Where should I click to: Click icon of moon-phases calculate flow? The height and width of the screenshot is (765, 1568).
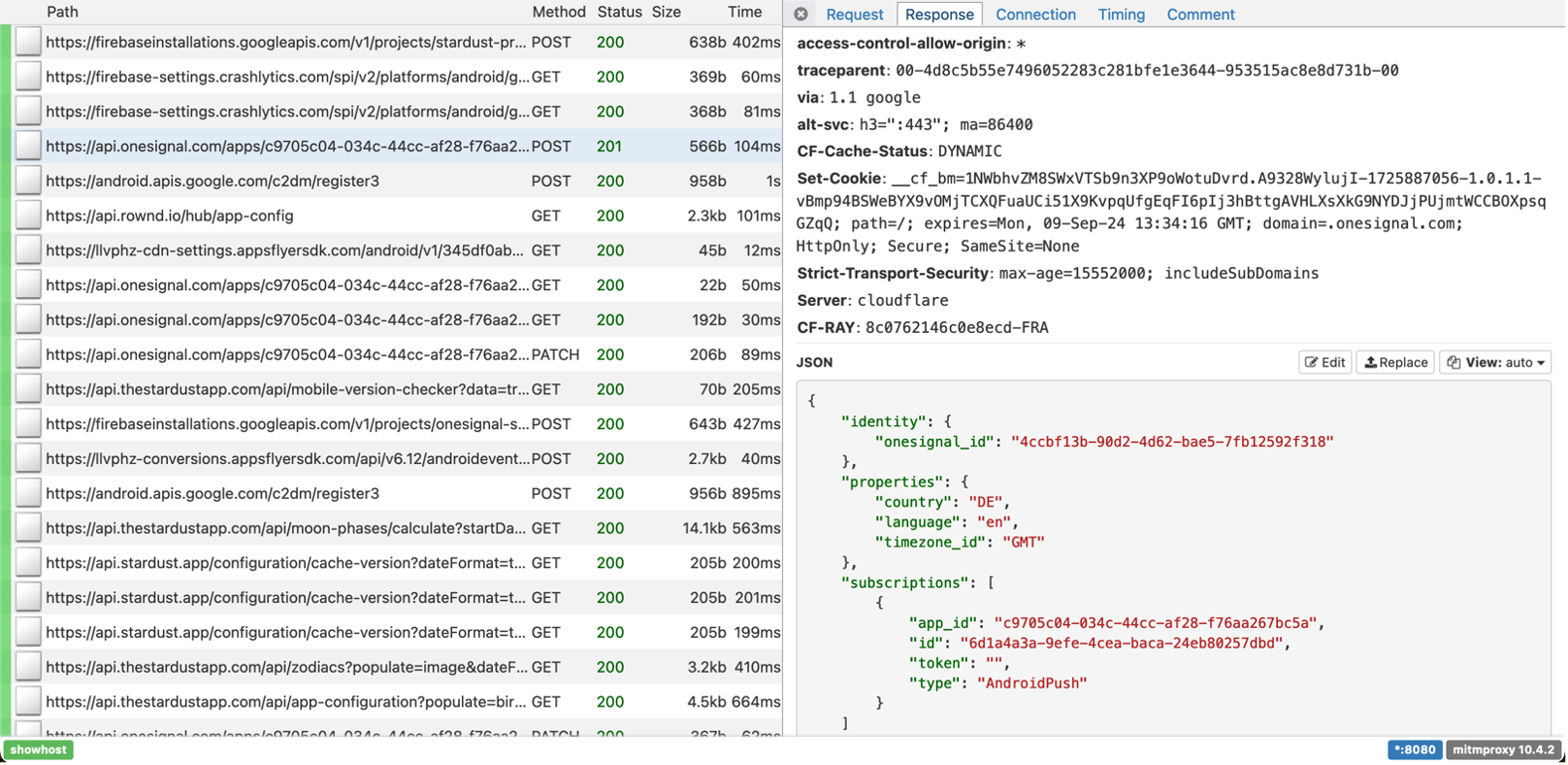click(28, 528)
